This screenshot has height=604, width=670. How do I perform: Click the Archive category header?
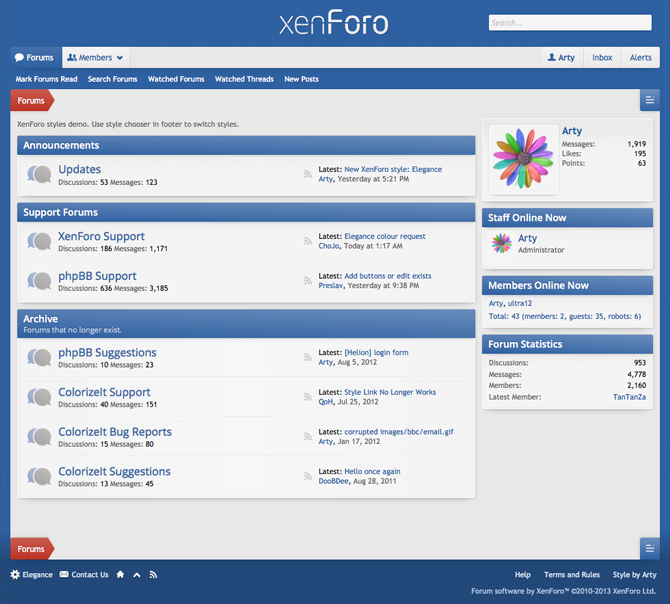click(x=246, y=324)
